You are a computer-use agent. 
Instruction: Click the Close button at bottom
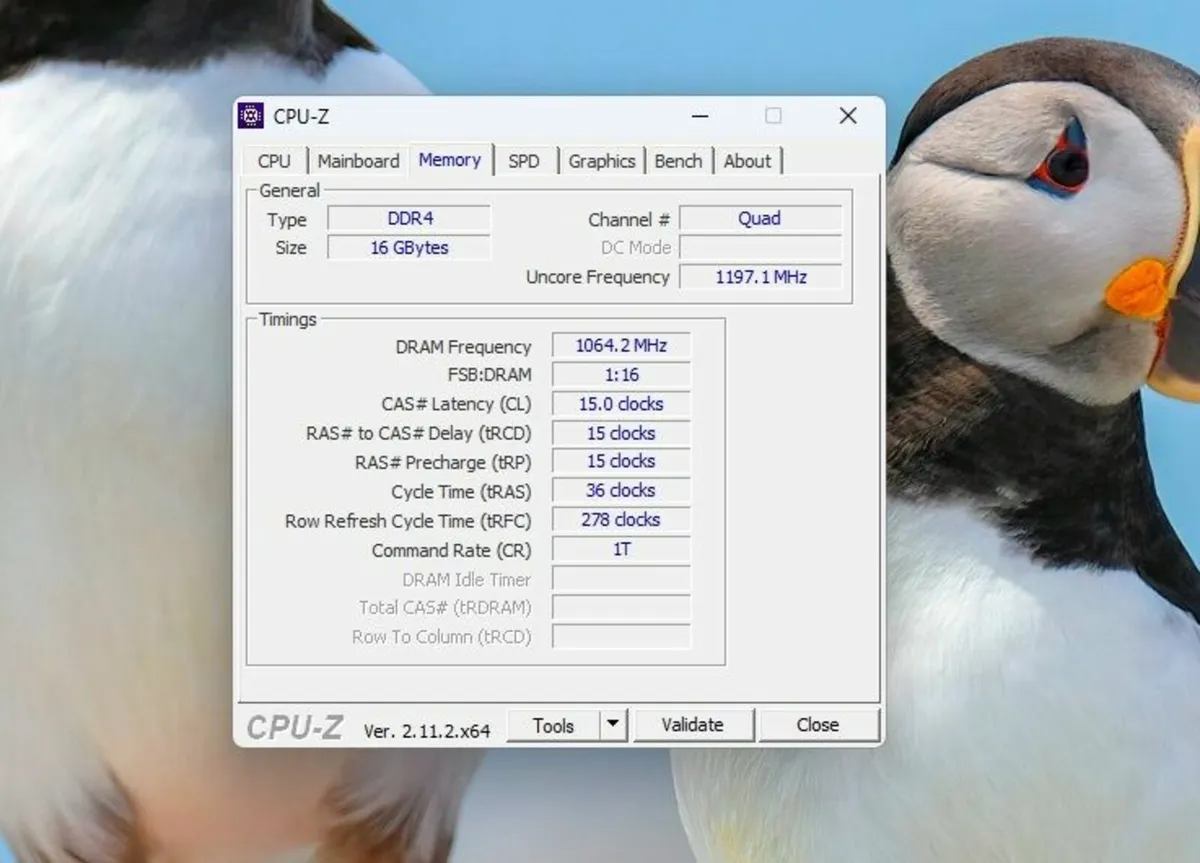(x=818, y=726)
